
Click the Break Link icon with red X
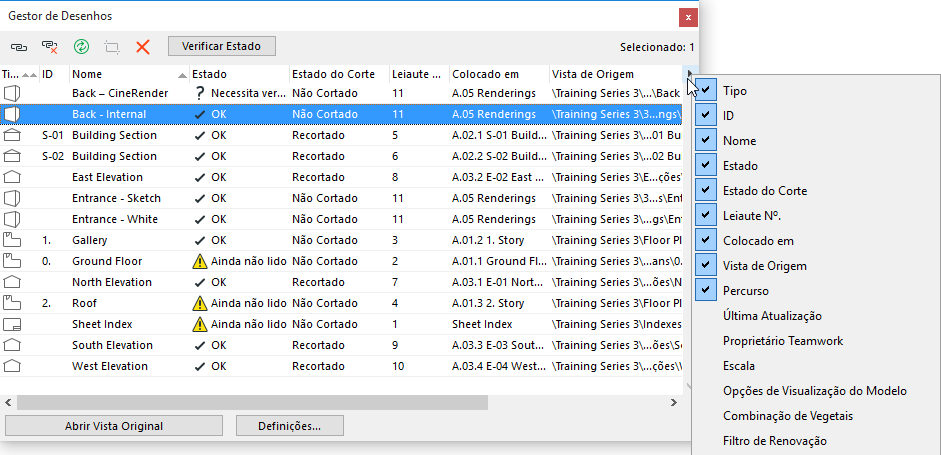49,47
